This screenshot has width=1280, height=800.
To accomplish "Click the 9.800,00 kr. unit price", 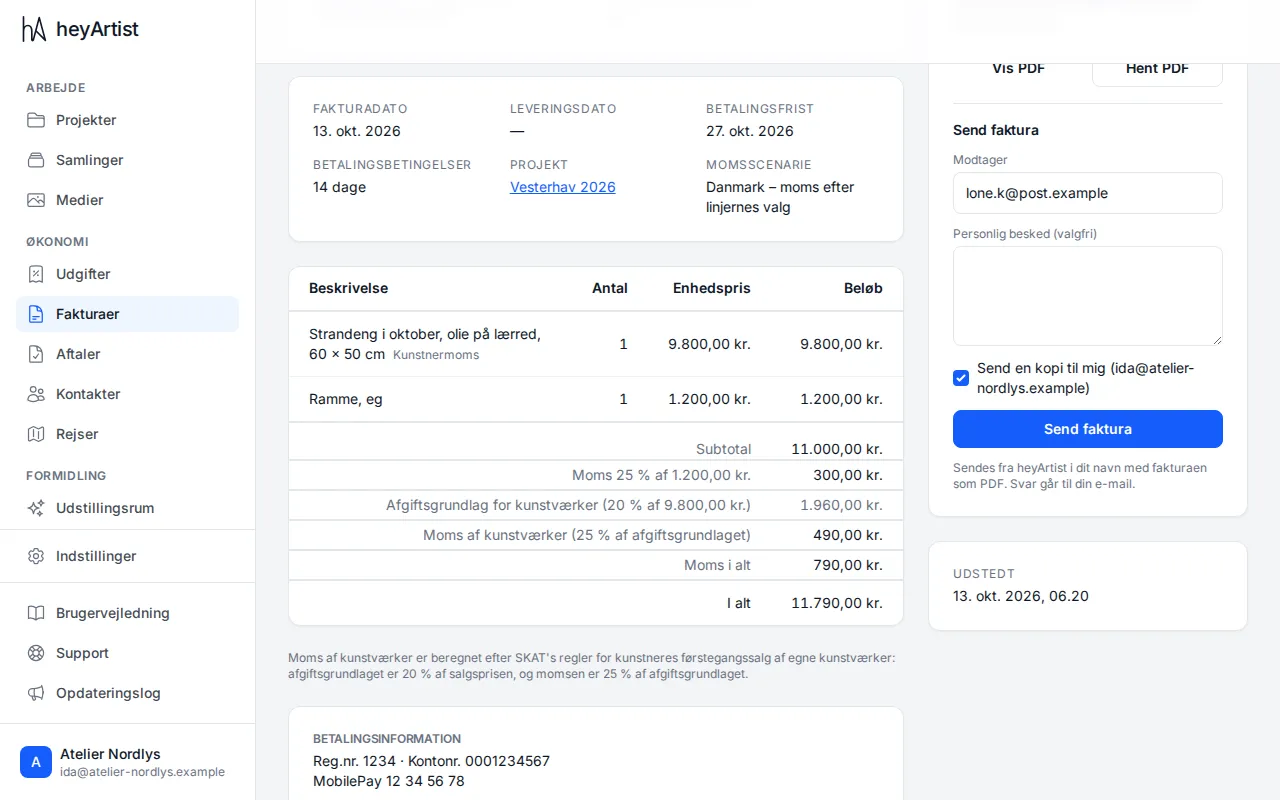I will 709,344.
